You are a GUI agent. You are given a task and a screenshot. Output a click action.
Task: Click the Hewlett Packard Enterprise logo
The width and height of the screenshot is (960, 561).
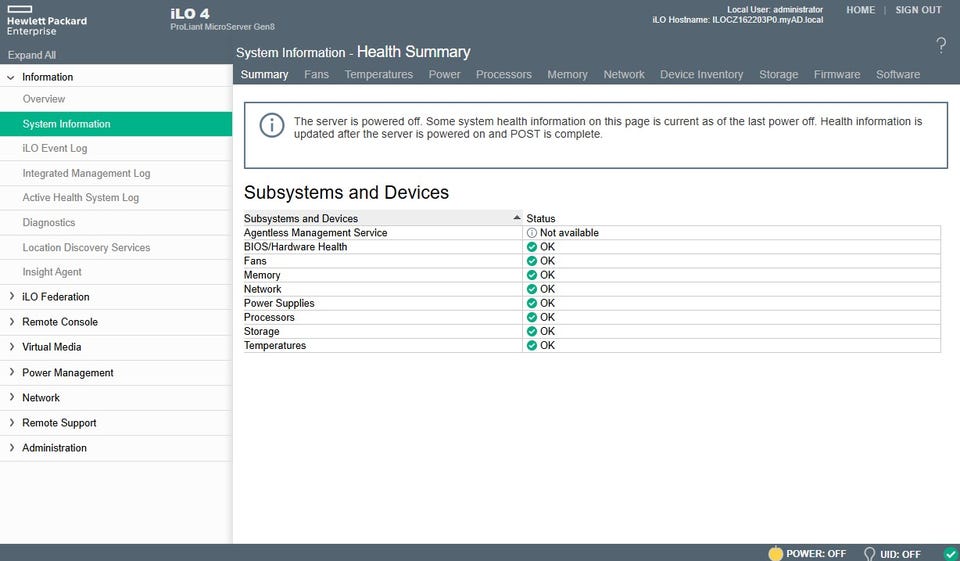[47, 20]
